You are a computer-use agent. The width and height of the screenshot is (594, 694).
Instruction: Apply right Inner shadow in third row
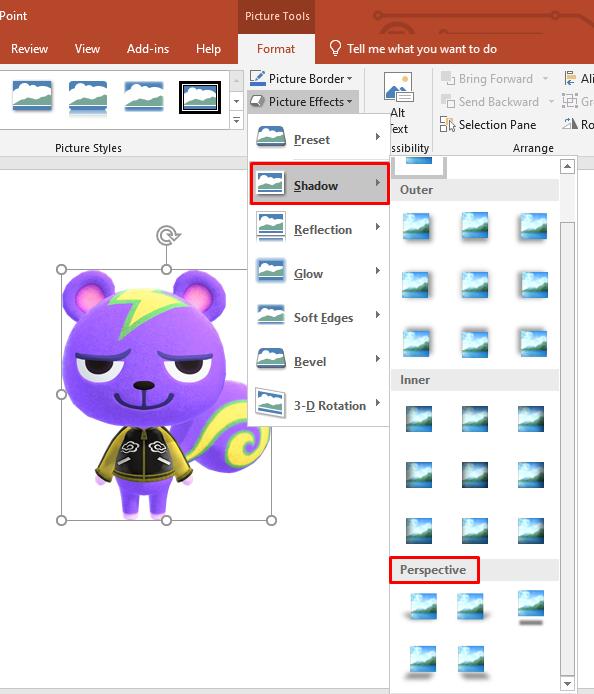pyautogui.click(x=531, y=530)
